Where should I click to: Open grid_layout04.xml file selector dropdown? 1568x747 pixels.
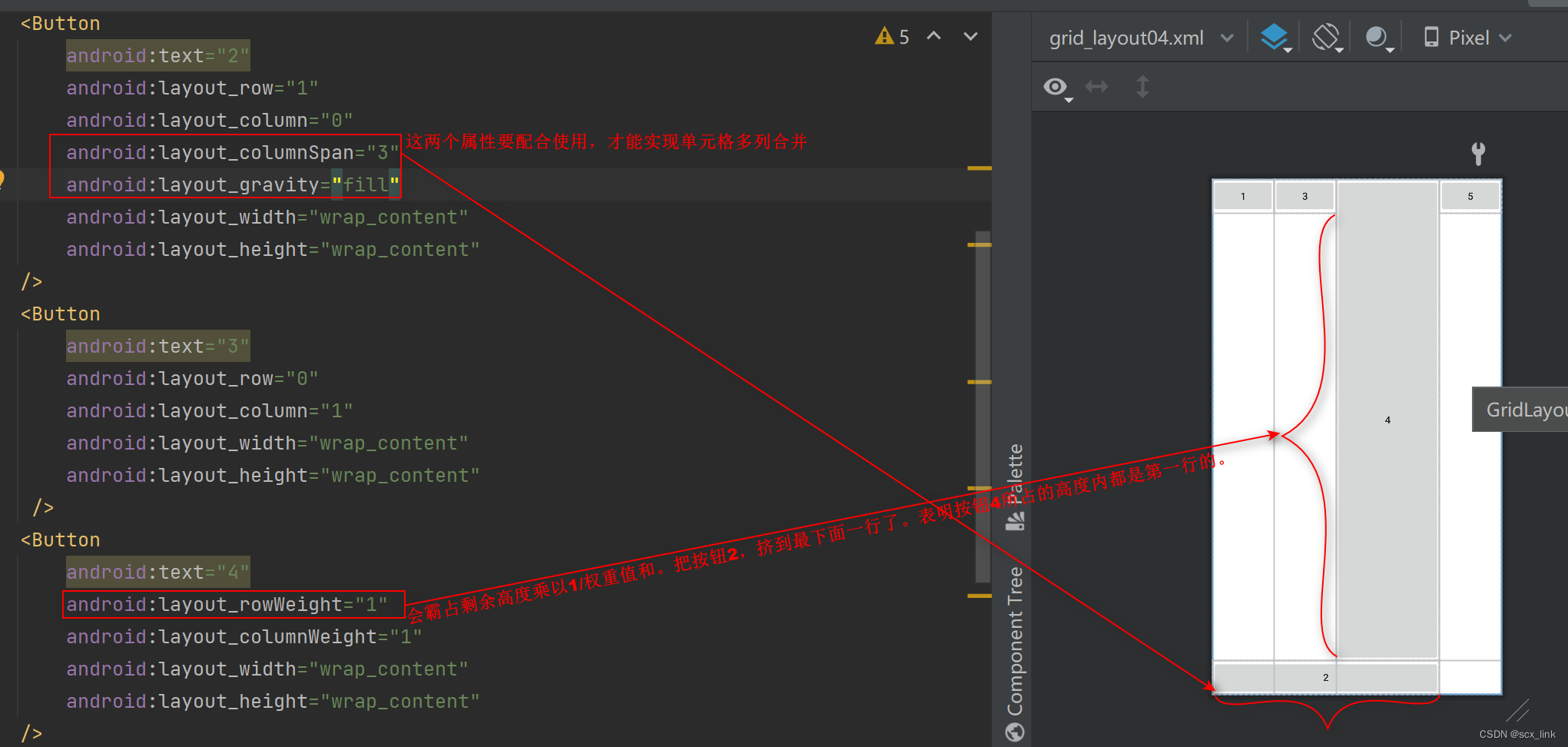[1142, 38]
